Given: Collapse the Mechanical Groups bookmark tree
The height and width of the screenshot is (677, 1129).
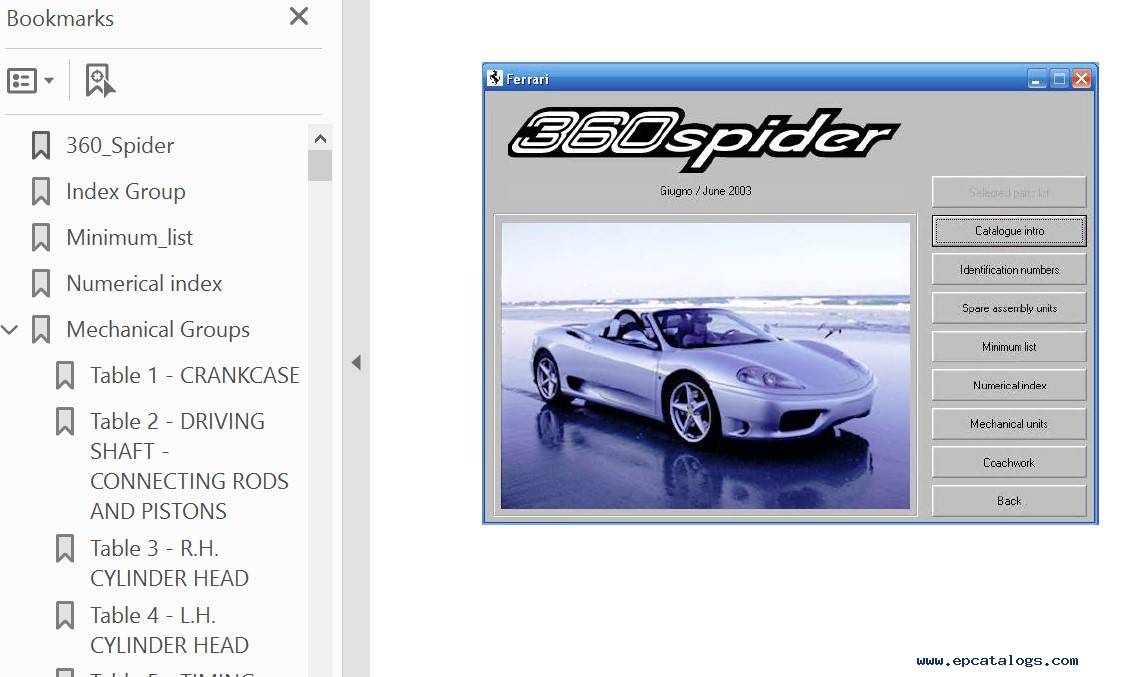Looking at the screenshot, I should [11, 330].
